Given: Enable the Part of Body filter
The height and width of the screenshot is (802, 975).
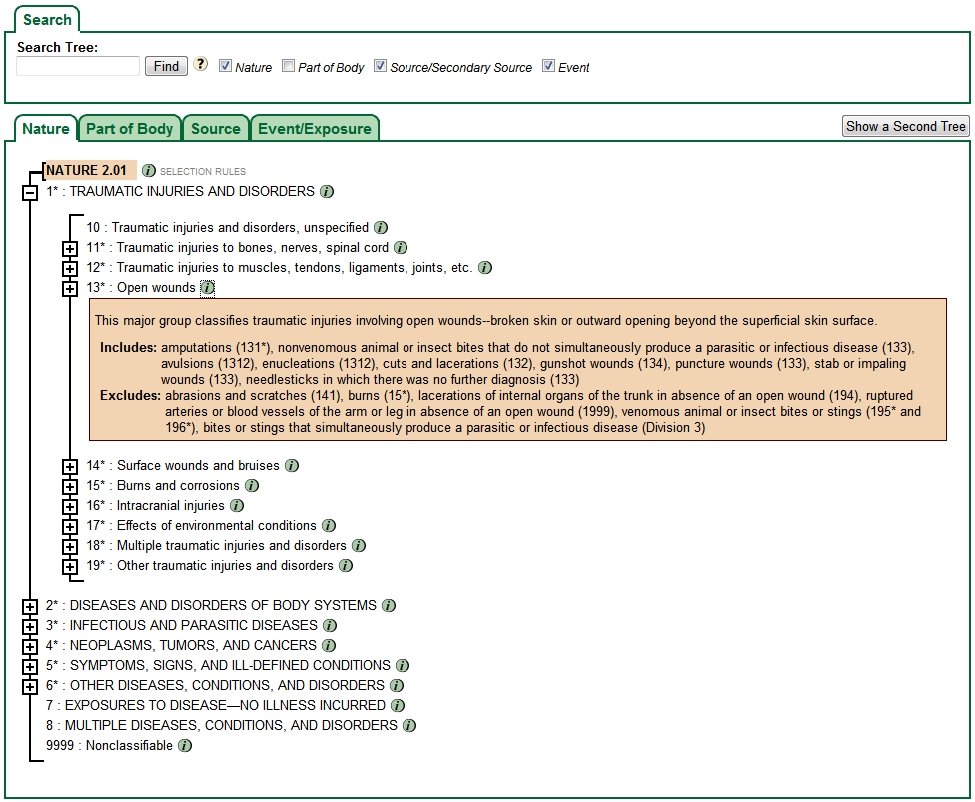Looking at the screenshot, I should (x=288, y=66).
